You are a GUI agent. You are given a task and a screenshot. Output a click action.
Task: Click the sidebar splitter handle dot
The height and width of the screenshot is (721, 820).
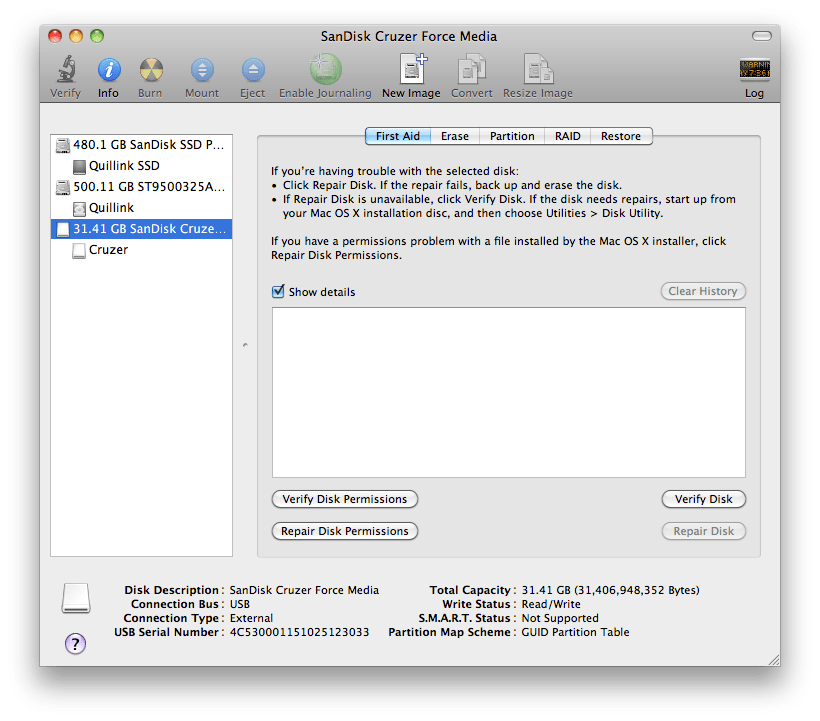click(x=245, y=345)
